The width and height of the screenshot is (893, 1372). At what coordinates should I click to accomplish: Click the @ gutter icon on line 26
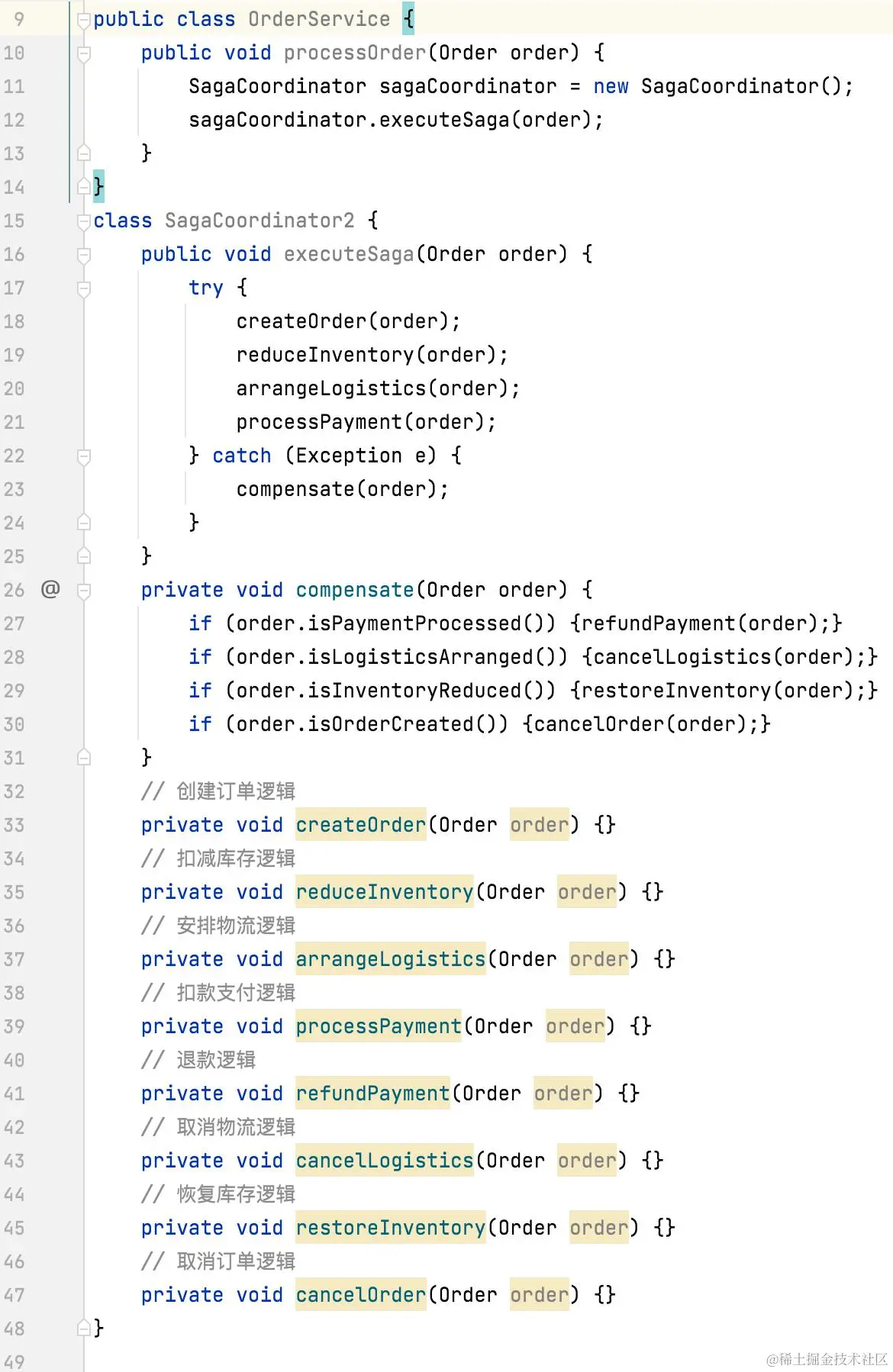[x=50, y=588]
